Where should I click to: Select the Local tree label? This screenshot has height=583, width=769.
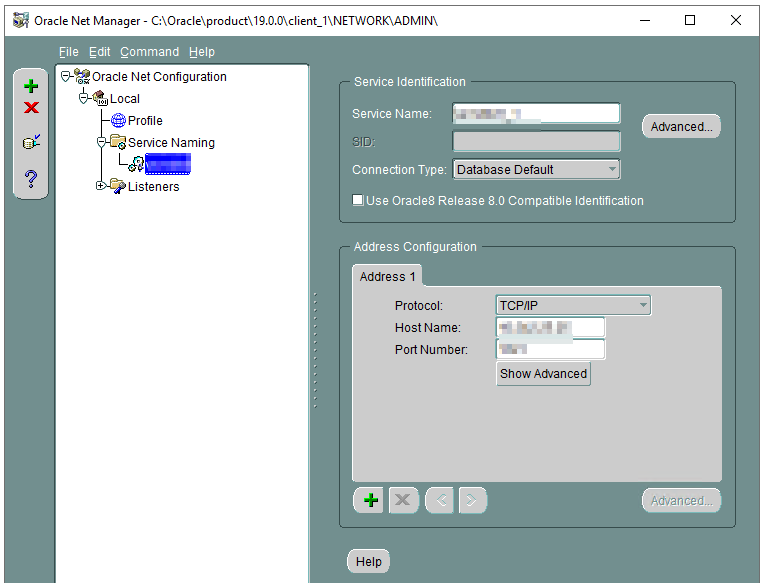[125, 99]
